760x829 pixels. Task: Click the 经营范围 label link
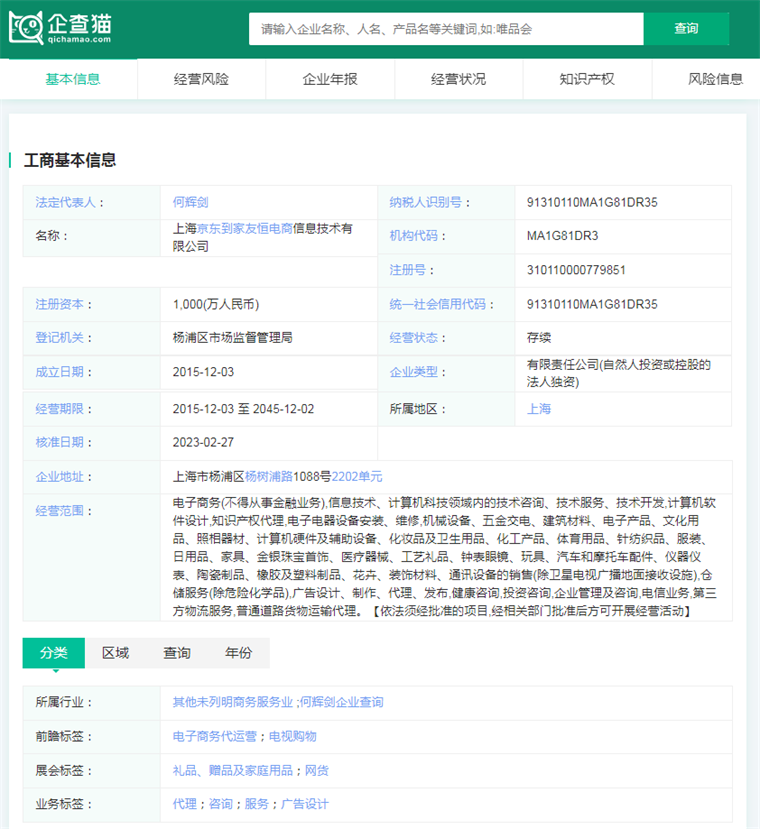tap(59, 511)
